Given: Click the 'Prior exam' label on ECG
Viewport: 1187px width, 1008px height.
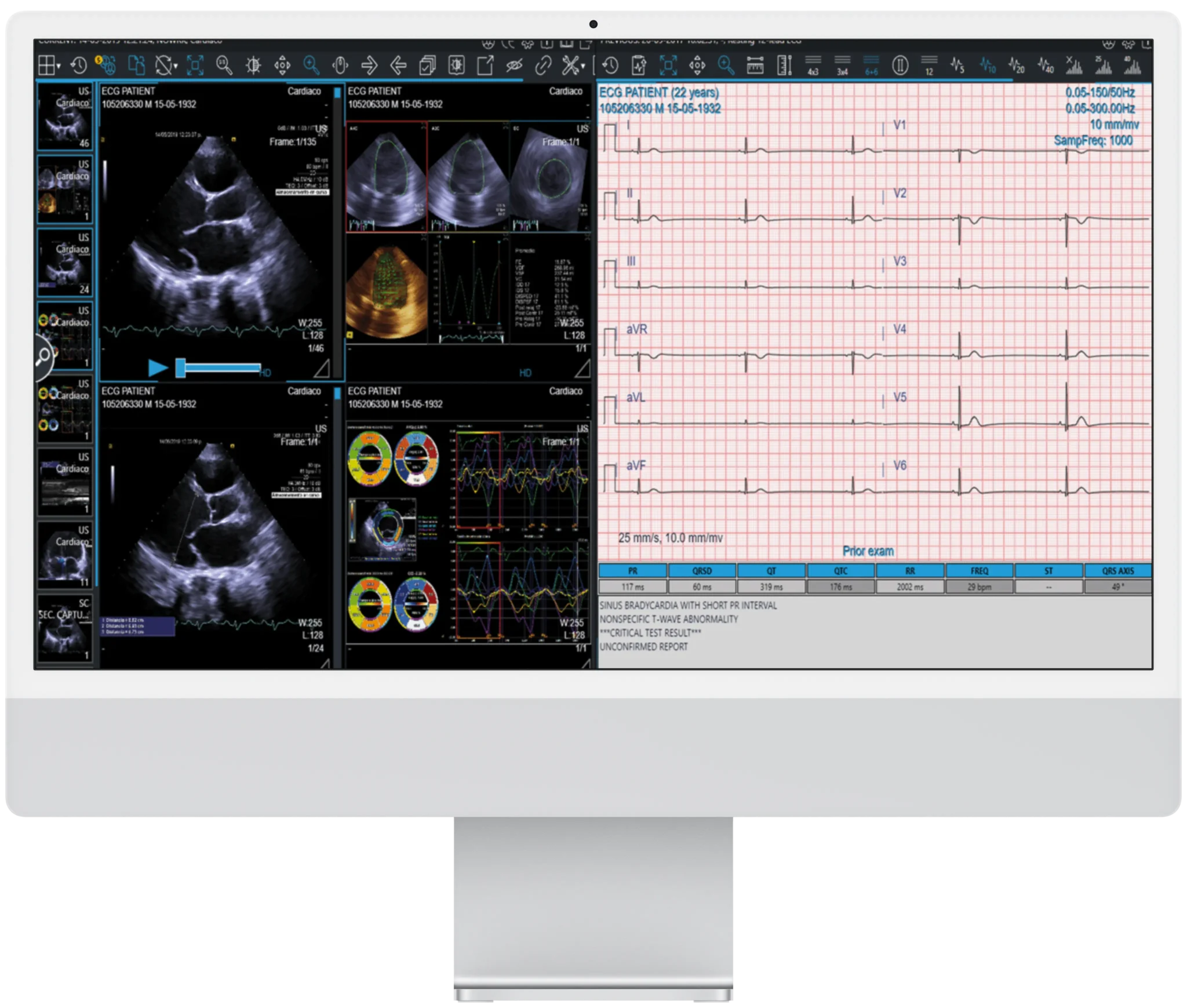Looking at the screenshot, I should tap(868, 551).
